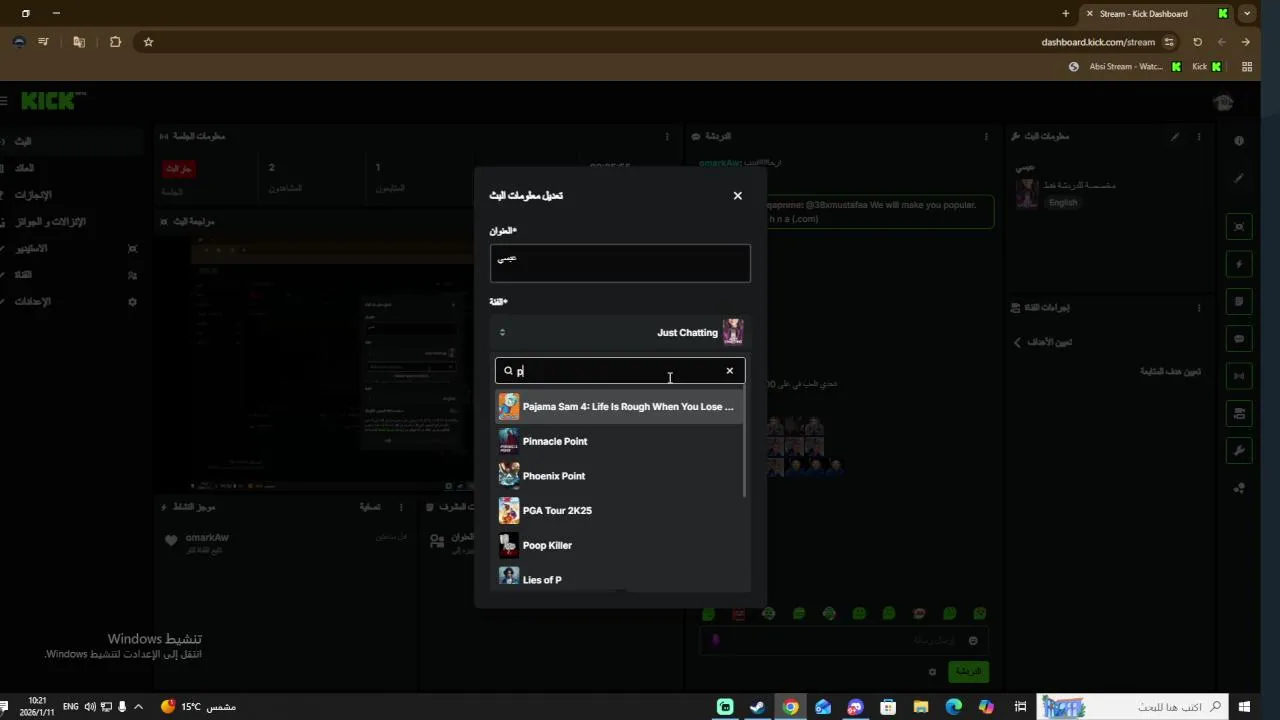Open File Explorer from the taskbar
Image resolution: width=1280 pixels, height=720 pixels.
click(x=921, y=707)
